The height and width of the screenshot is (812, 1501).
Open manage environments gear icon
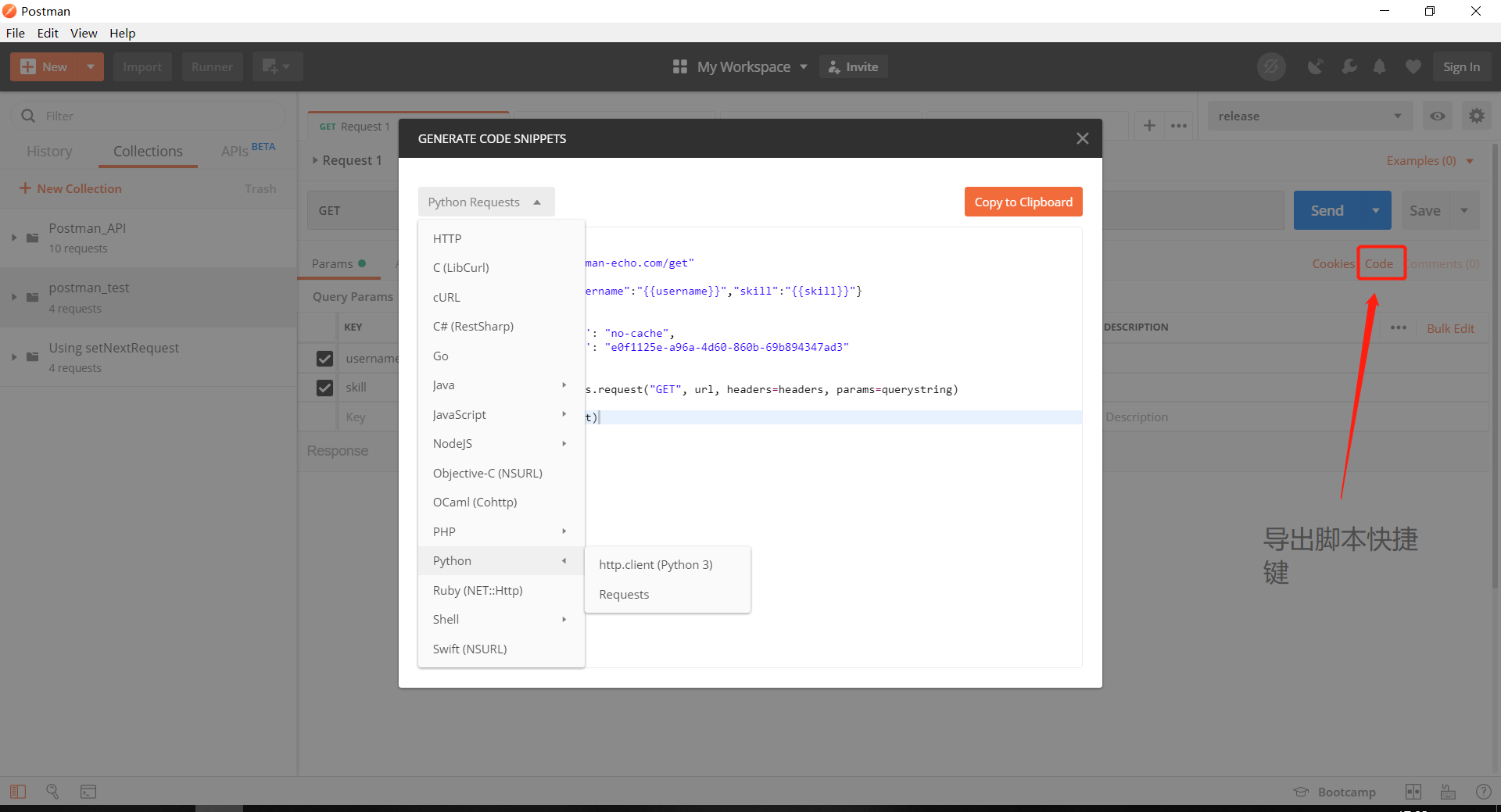pos(1476,116)
